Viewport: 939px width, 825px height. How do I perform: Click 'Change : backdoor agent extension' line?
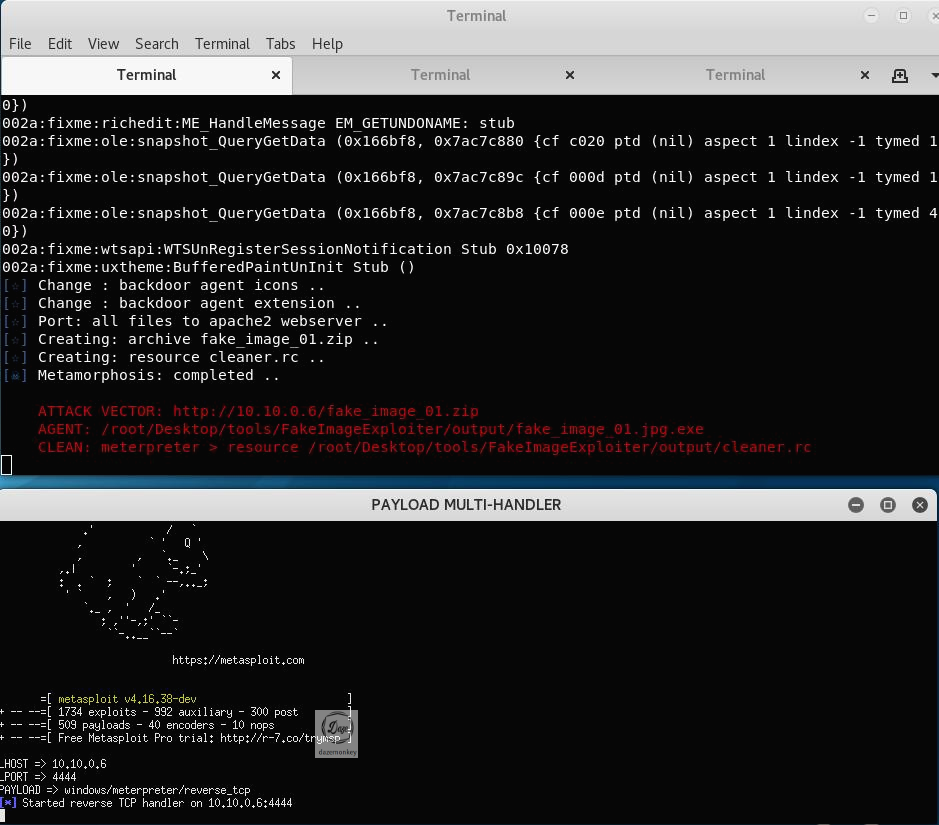click(x=181, y=304)
